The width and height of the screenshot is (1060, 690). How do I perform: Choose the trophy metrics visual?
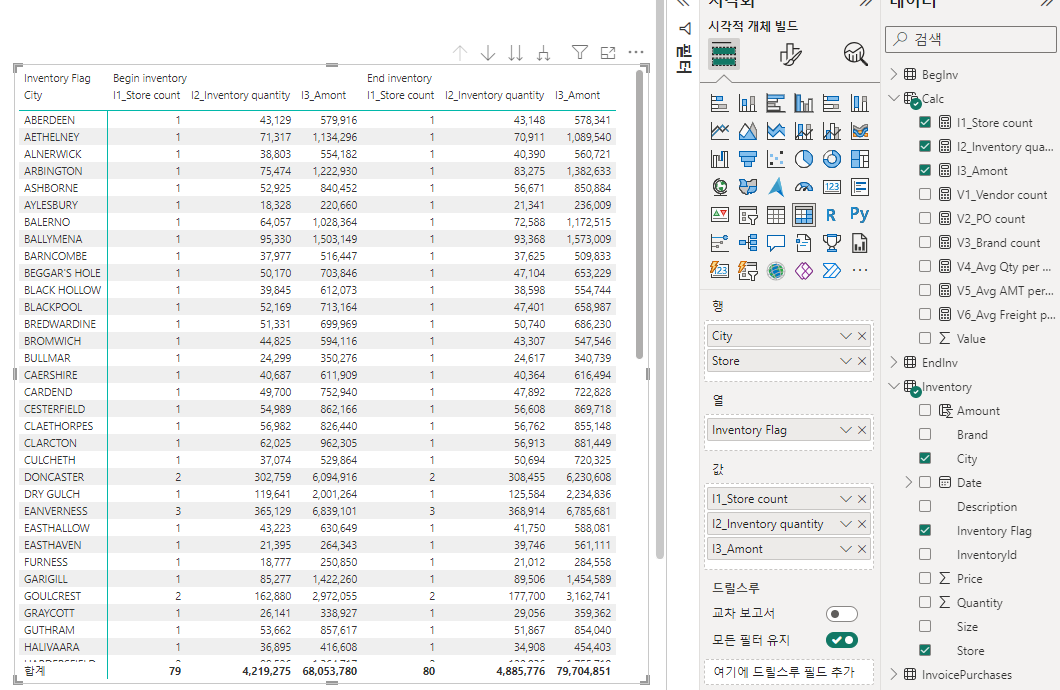pyautogui.click(x=832, y=243)
